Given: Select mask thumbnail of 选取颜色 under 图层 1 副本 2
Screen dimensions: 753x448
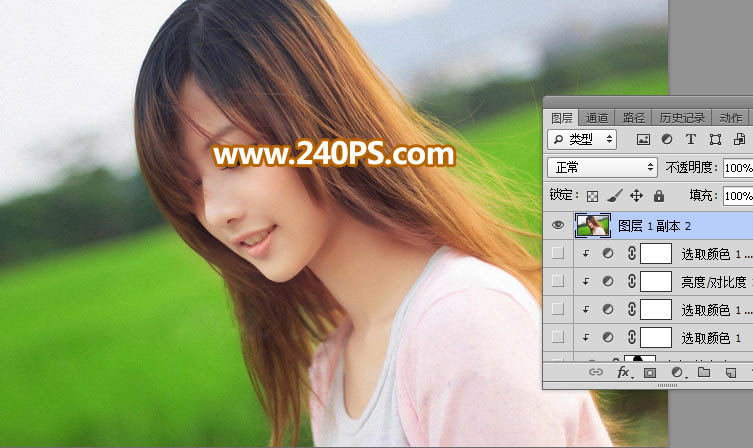Looking at the screenshot, I should [656, 254].
